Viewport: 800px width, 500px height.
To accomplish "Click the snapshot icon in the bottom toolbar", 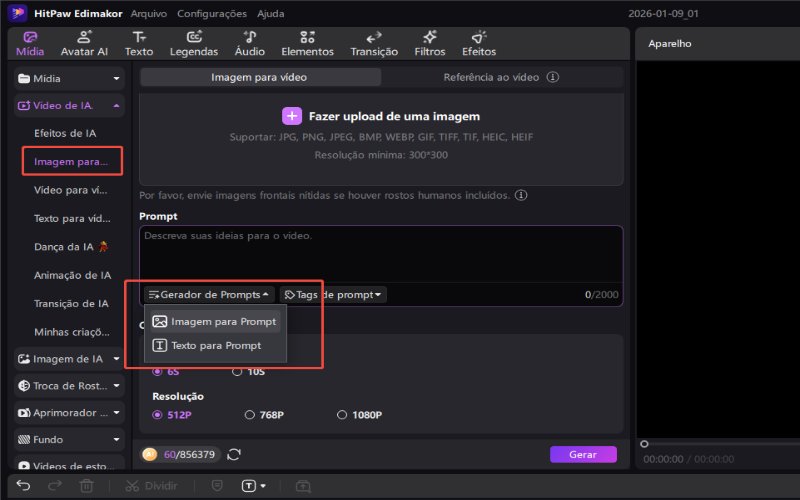I will 303,486.
